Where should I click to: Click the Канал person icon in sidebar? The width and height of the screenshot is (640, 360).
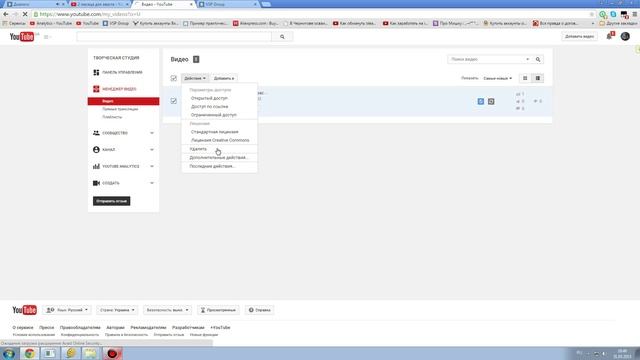tap(96, 150)
